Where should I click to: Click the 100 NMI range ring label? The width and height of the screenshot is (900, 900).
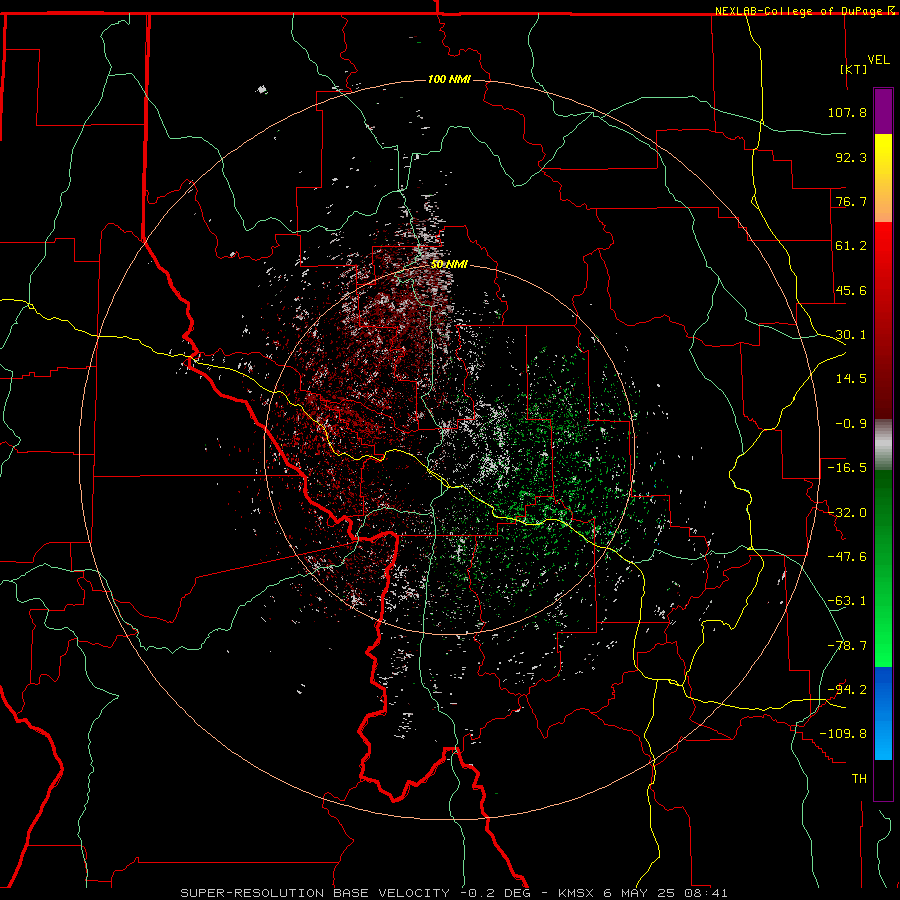point(449,79)
